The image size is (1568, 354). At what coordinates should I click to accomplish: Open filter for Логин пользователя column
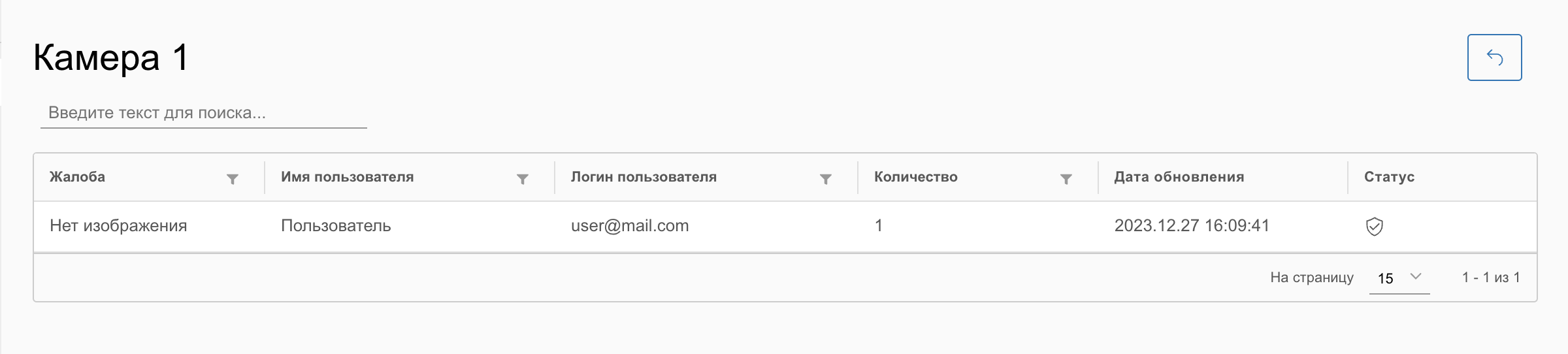[825, 179]
